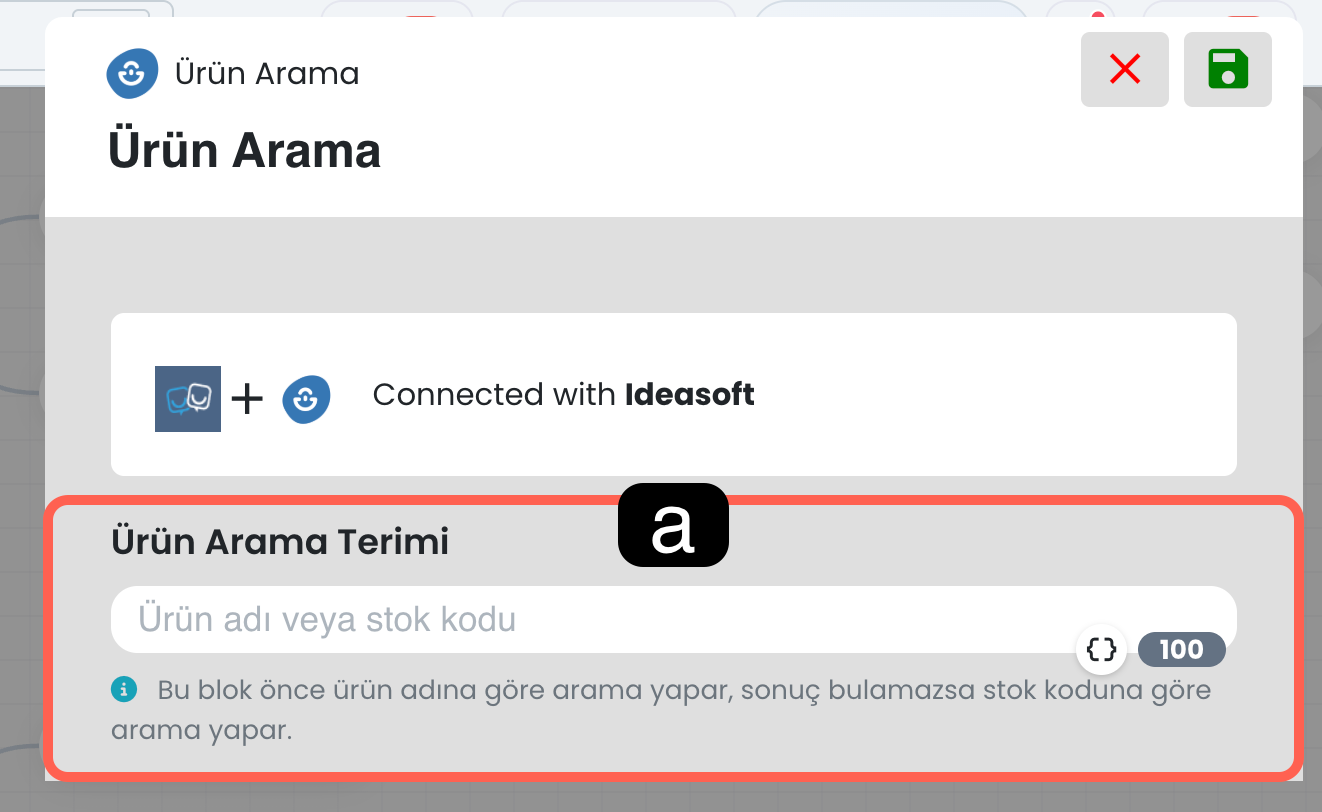Click the bold 'Ideasoft' word
Screen dimensions: 1322x812
(690, 395)
